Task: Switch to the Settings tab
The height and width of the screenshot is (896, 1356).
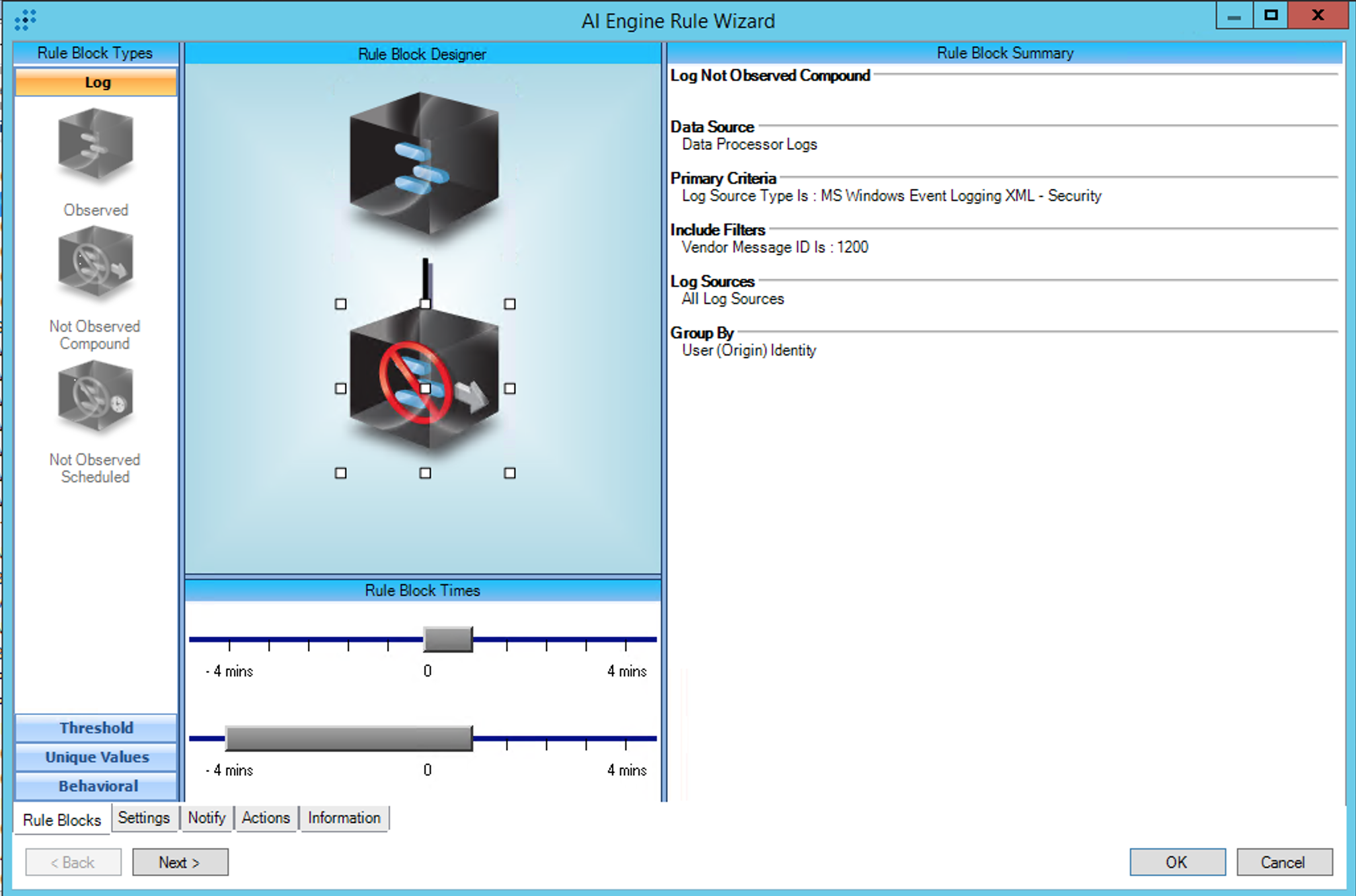Action: [143, 818]
